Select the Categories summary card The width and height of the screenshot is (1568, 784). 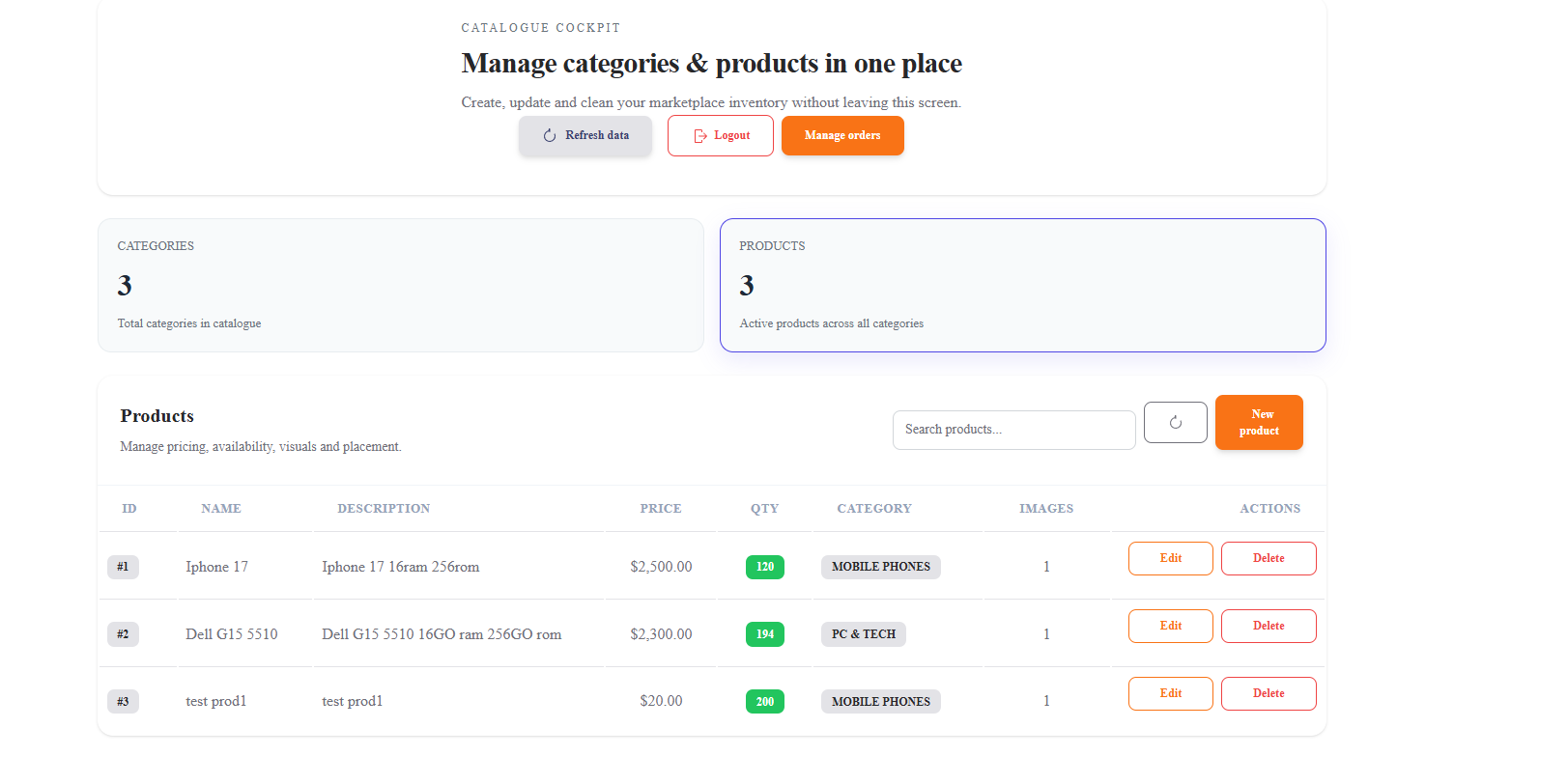[401, 285]
